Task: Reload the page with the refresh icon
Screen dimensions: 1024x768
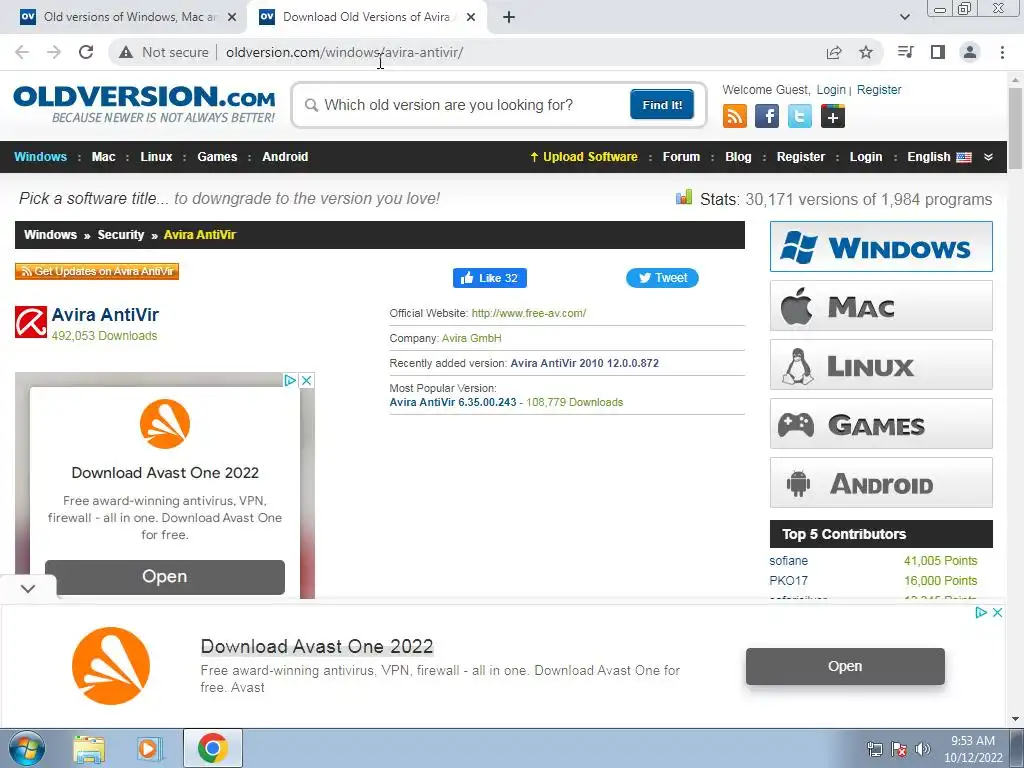Action: 86,52
